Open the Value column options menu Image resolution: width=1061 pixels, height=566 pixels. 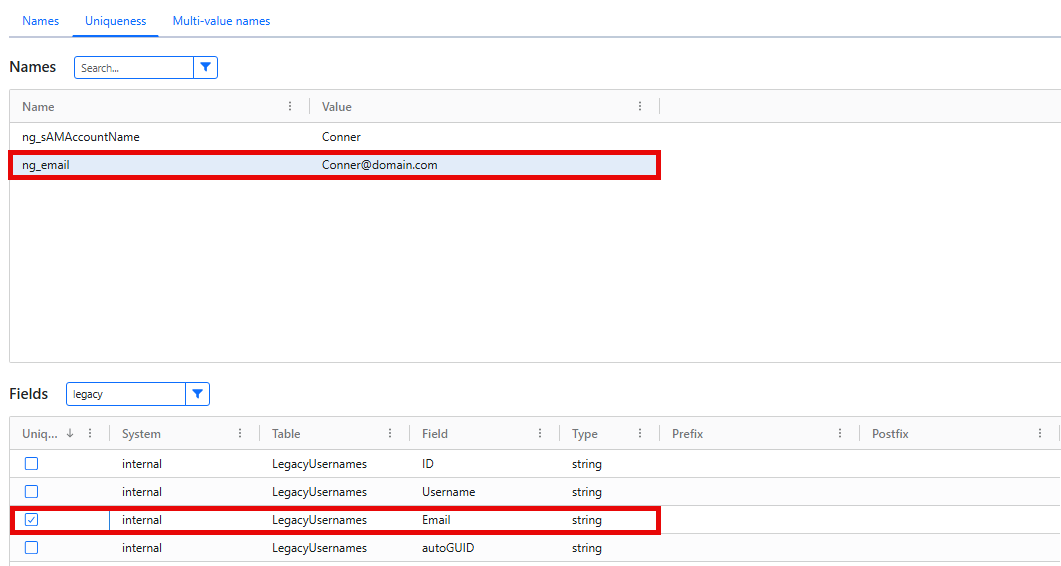(640, 106)
